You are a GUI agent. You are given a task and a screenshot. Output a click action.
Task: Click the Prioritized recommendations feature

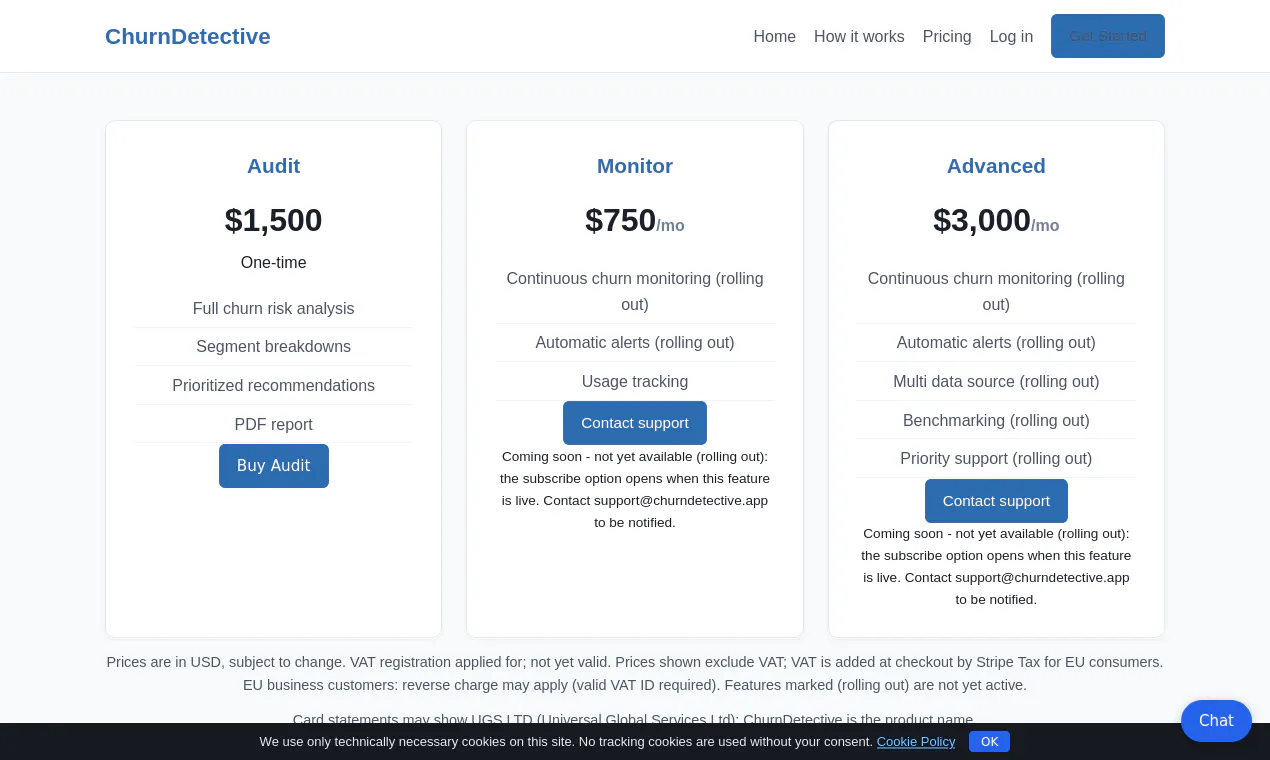[x=274, y=386]
